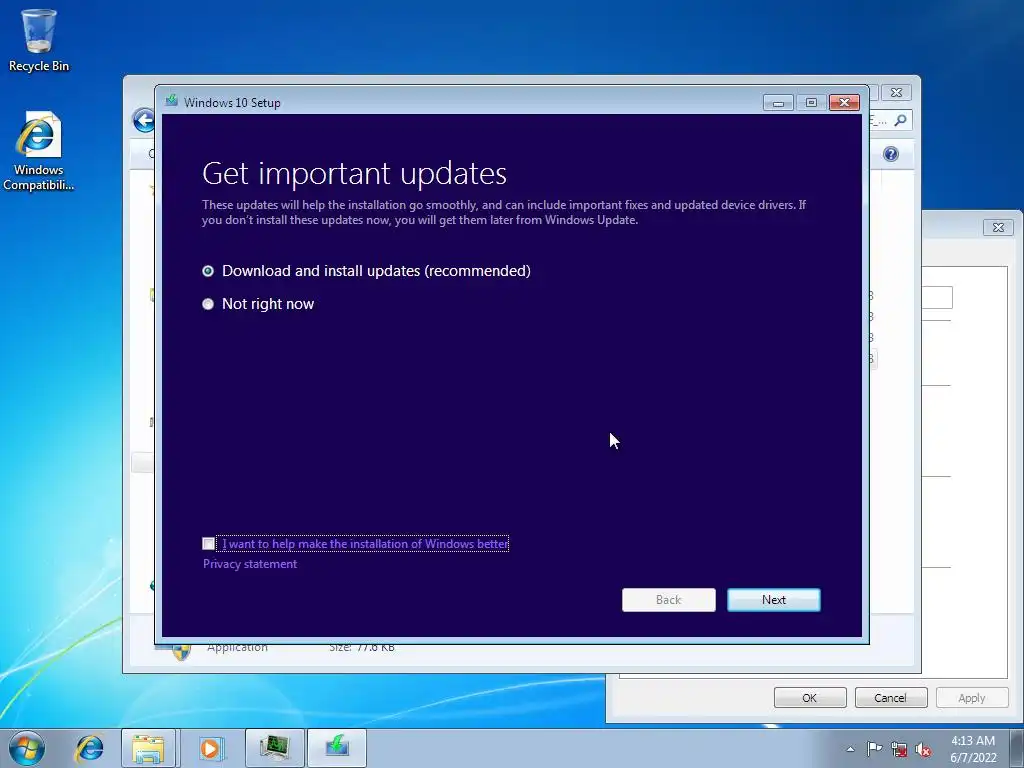The height and width of the screenshot is (768, 1024).
Task: Close the background Explorer window
Action: [x=896, y=93]
